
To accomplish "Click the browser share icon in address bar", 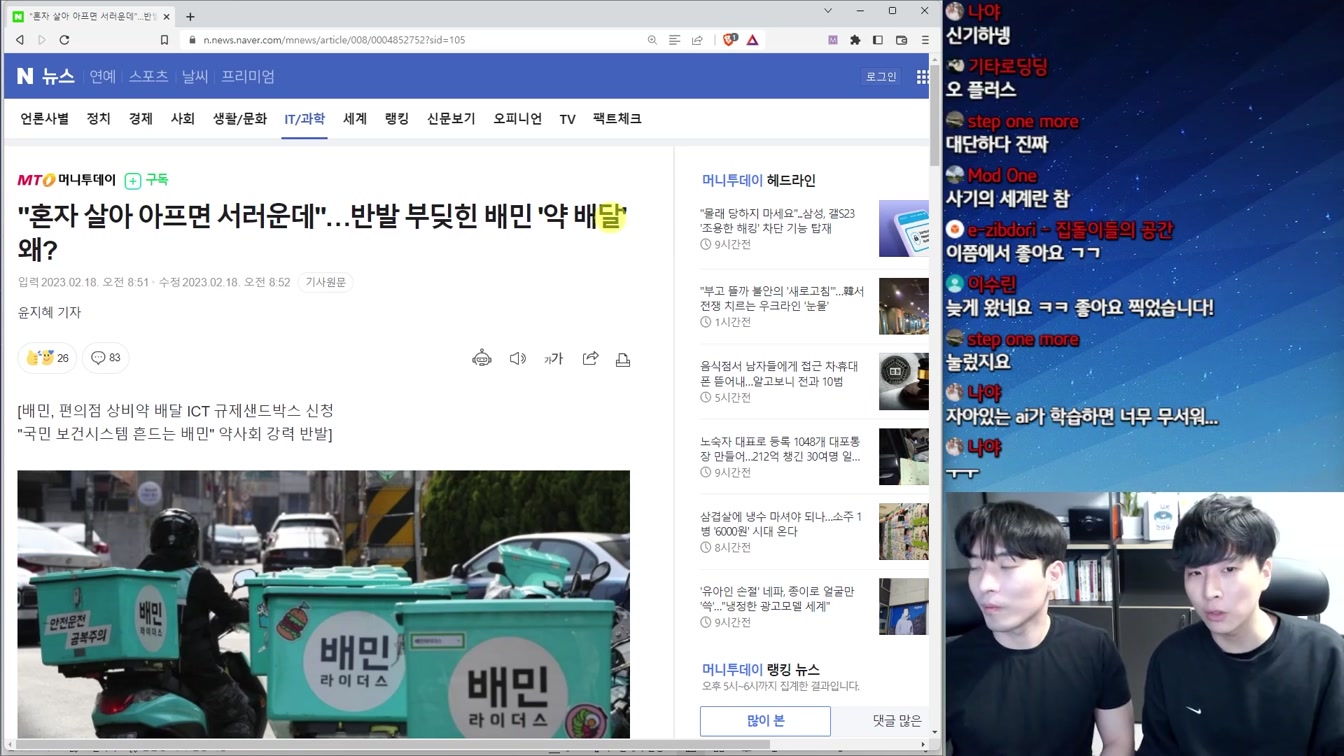I will click(697, 40).
